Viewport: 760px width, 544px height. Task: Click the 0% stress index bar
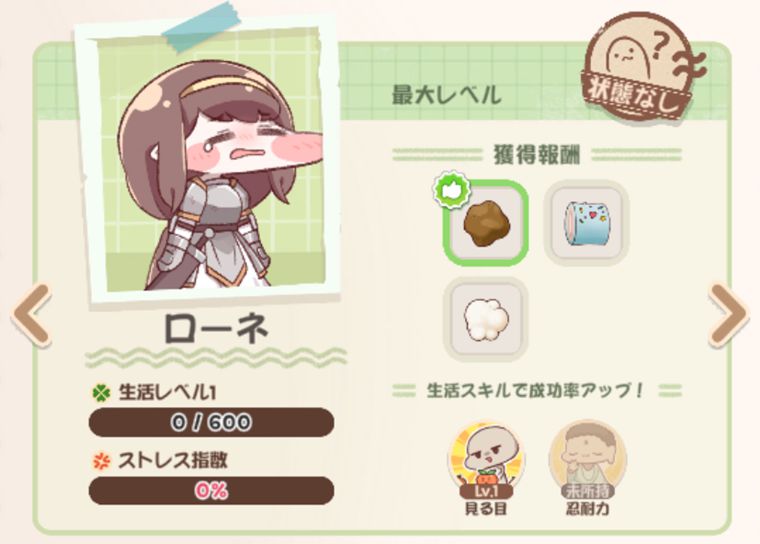tap(211, 491)
